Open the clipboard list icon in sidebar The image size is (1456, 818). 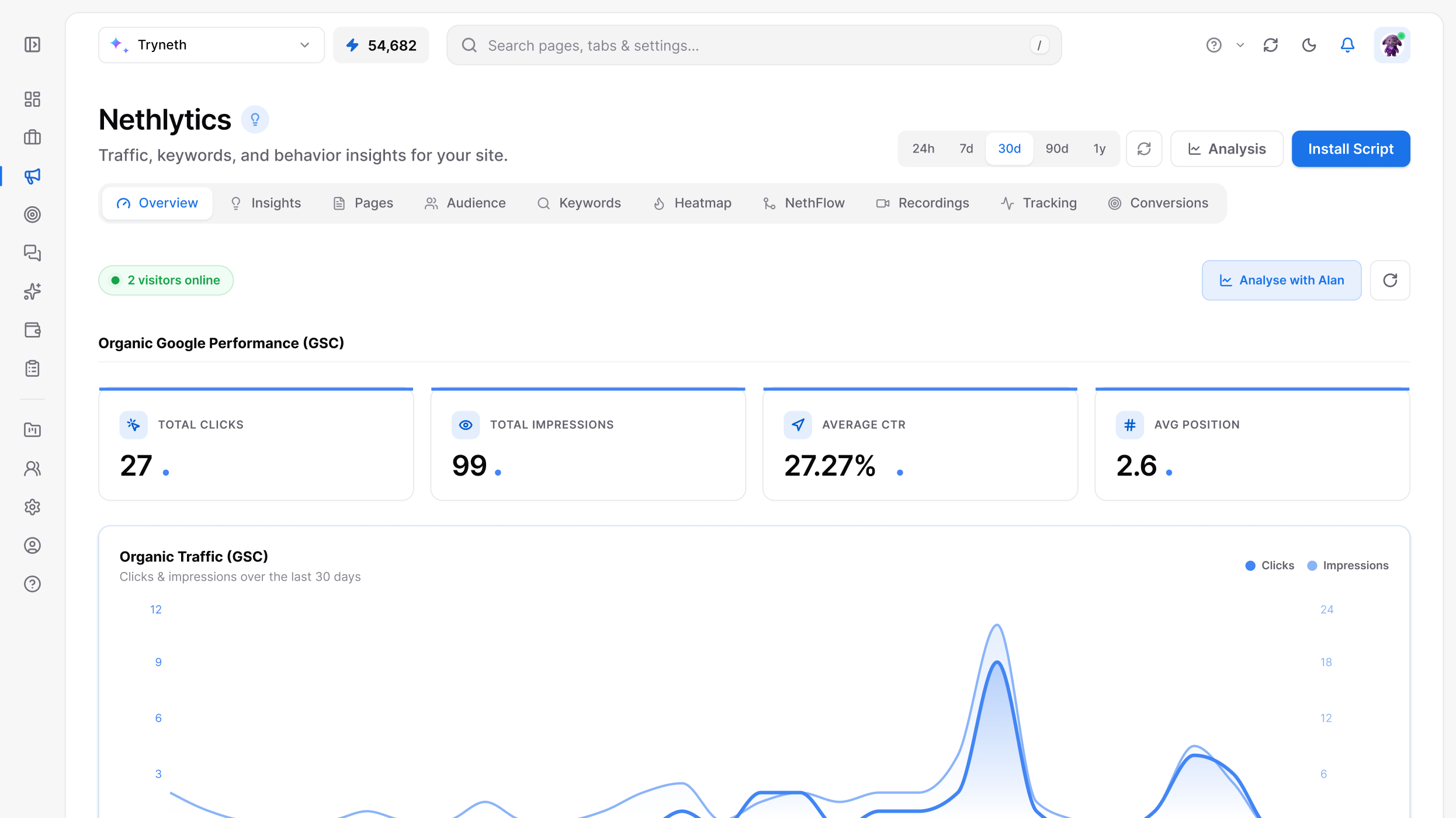click(33, 369)
